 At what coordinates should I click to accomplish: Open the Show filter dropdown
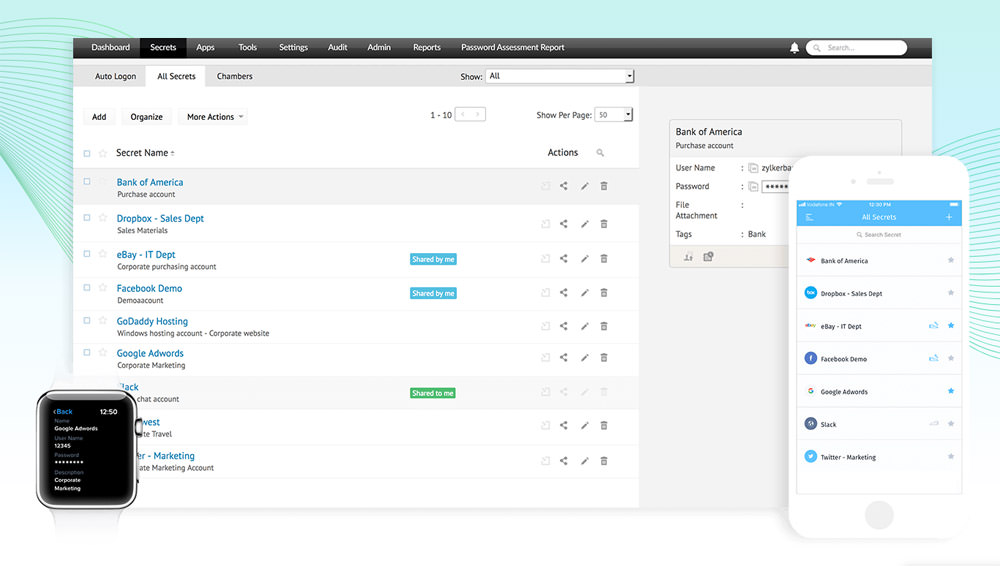click(x=560, y=76)
